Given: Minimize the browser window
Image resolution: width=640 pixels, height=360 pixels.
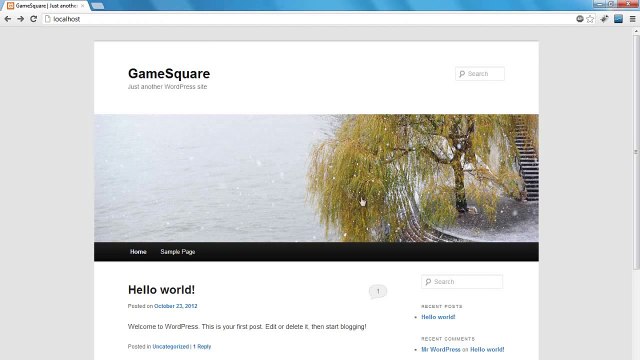Looking at the screenshot, I should [x=599, y=4].
